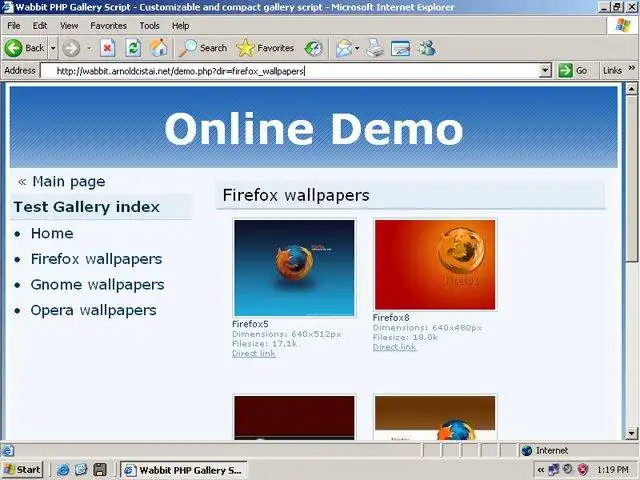Click the scrollbar up arrow

click(631, 89)
